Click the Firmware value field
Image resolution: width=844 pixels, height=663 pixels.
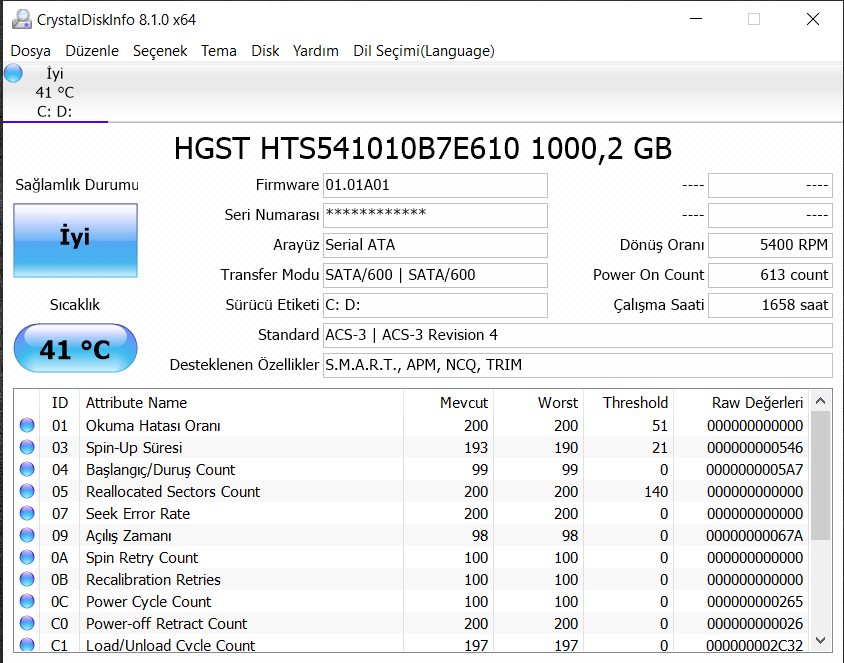tap(435, 185)
